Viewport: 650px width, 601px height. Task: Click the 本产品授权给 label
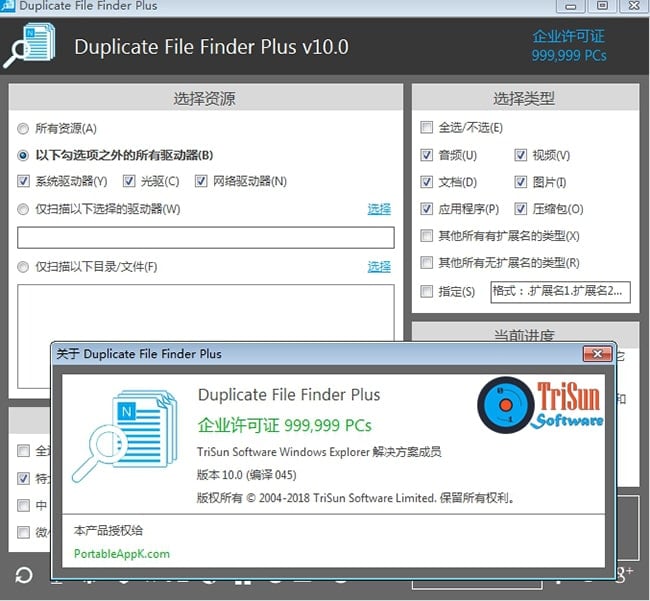click(x=108, y=531)
